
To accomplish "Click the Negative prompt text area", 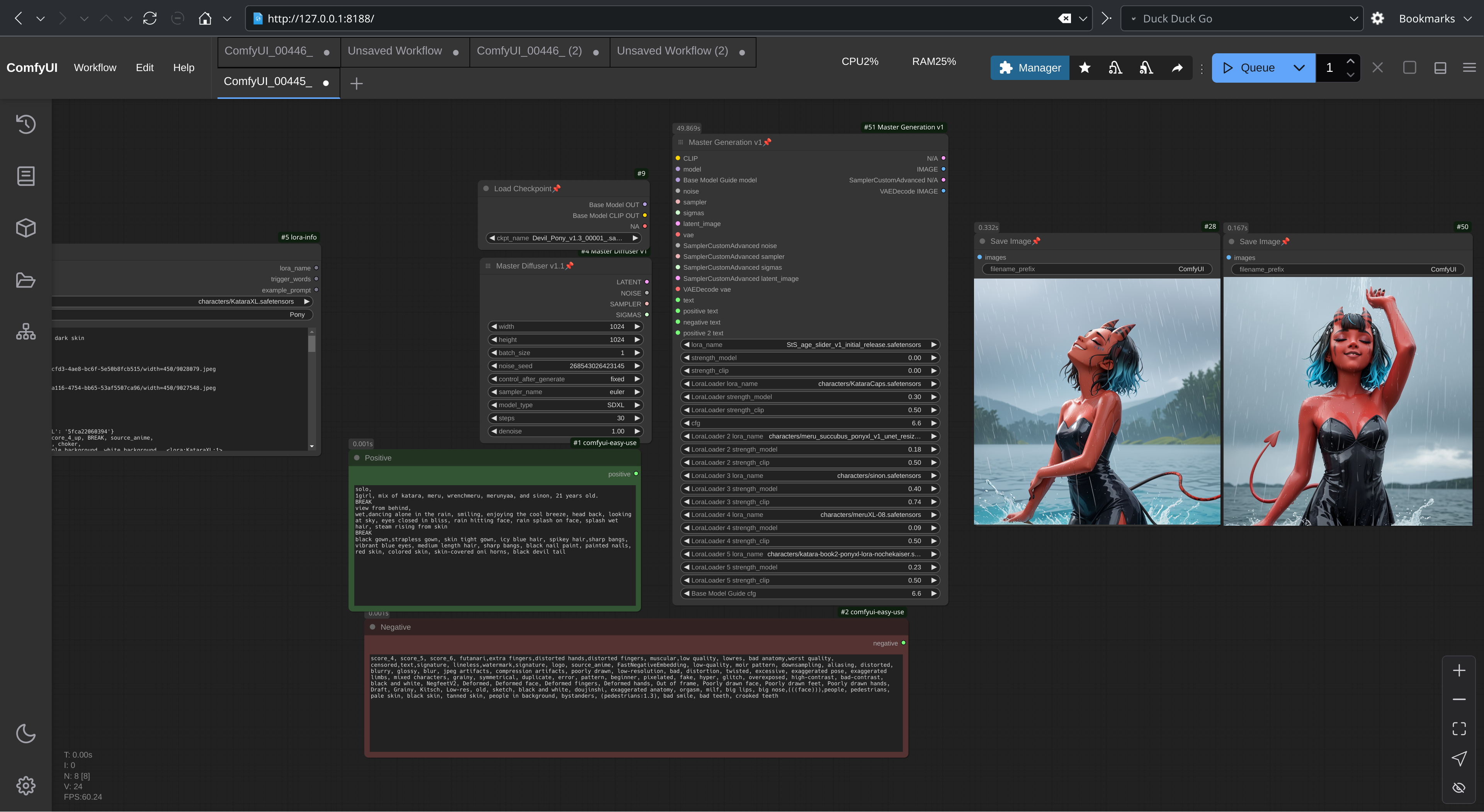I will [x=636, y=703].
